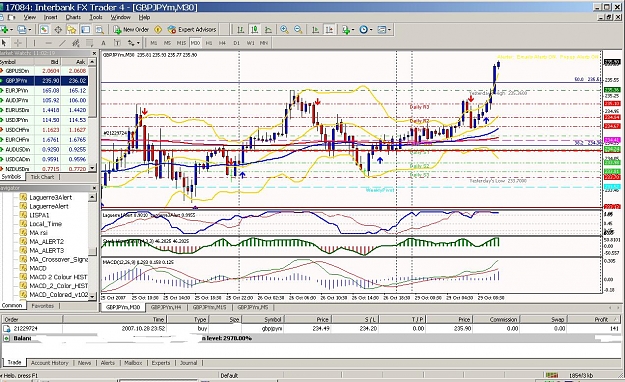Toggle chart auto scroll icon
The image size is (625, 382).
pyautogui.click(x=315, y=30)
